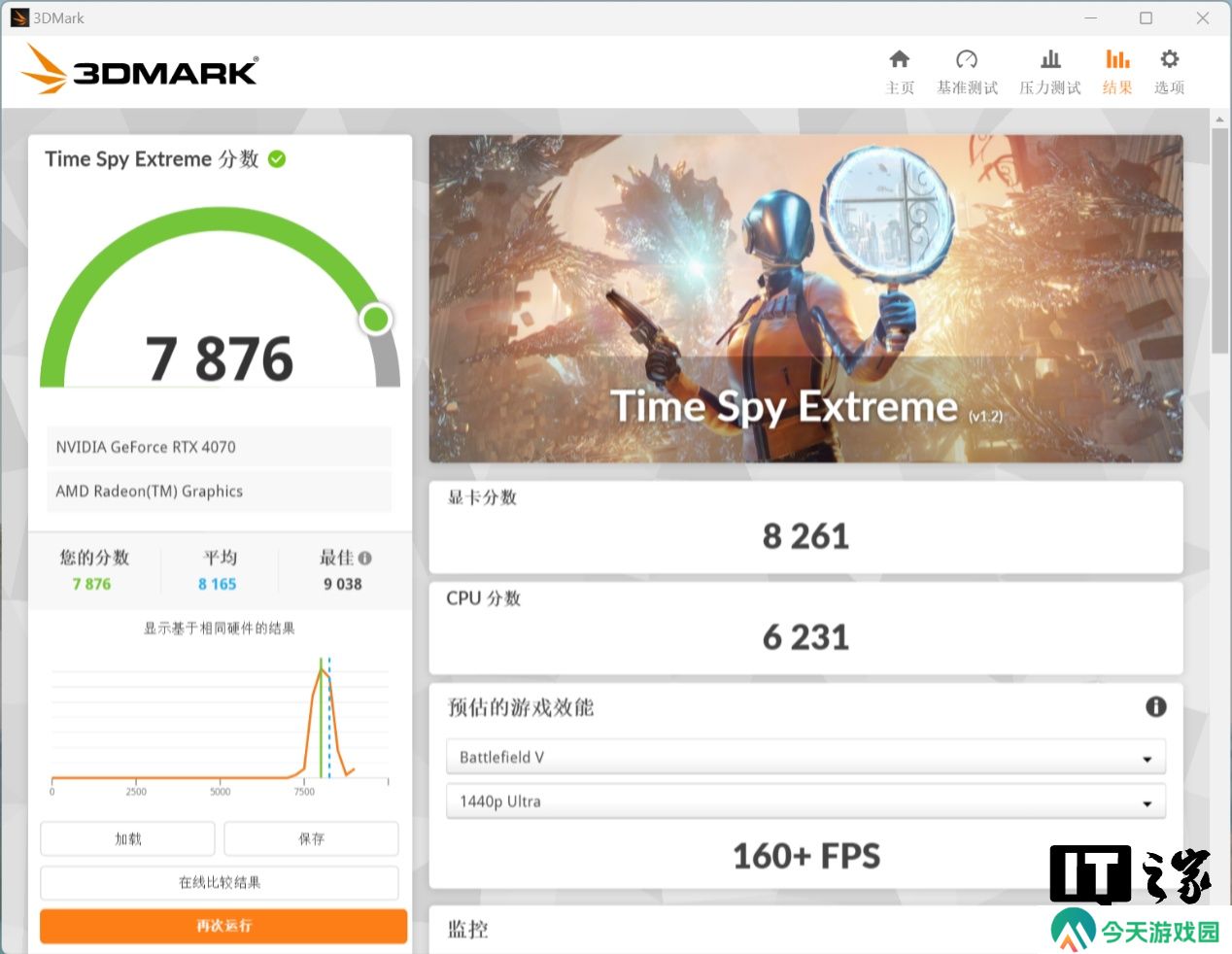Click the 160+ FPS estimate

806,856
